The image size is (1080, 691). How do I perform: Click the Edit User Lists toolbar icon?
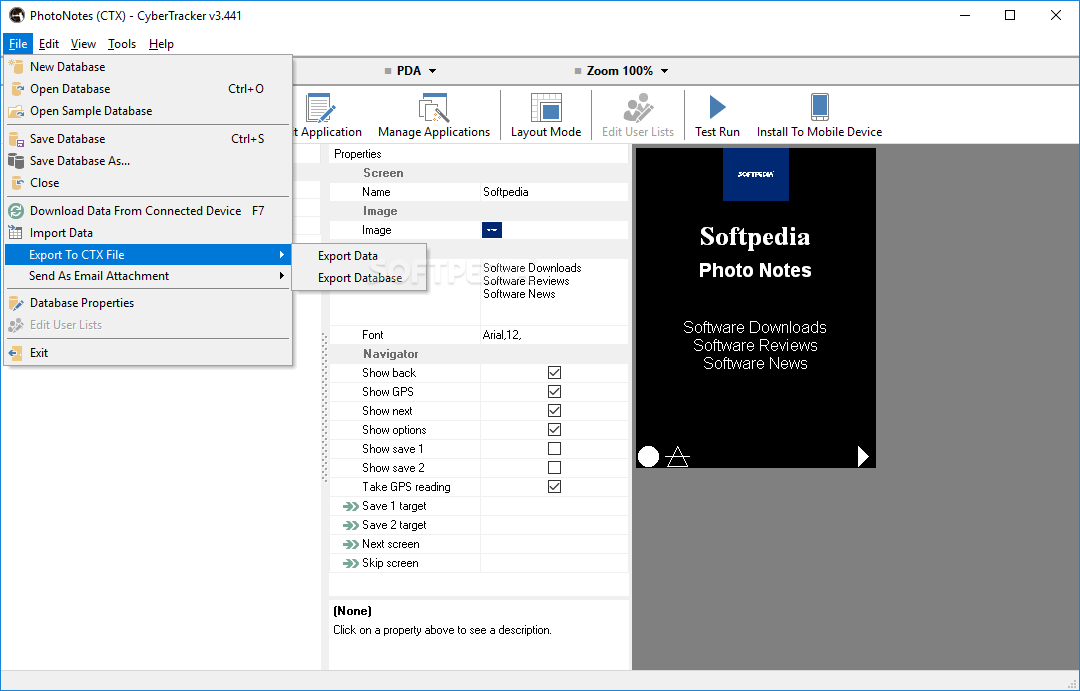click(638, 108)
